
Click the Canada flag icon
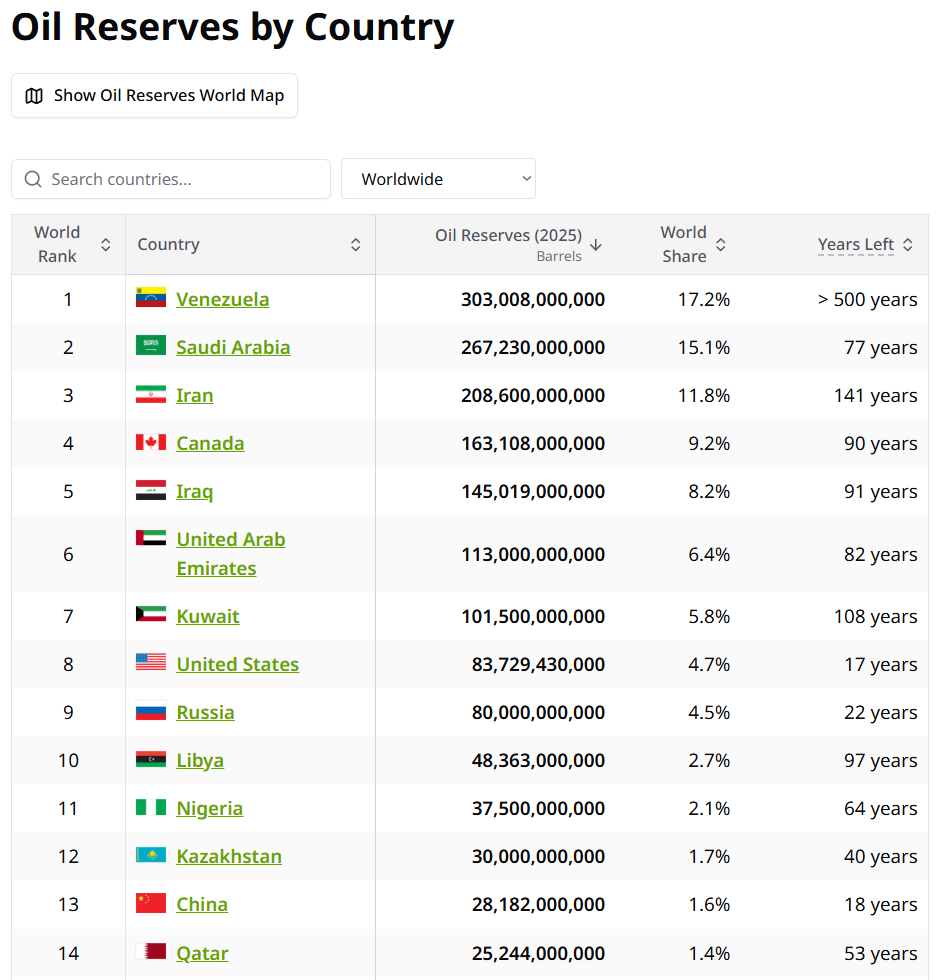(x=151, y=442)
